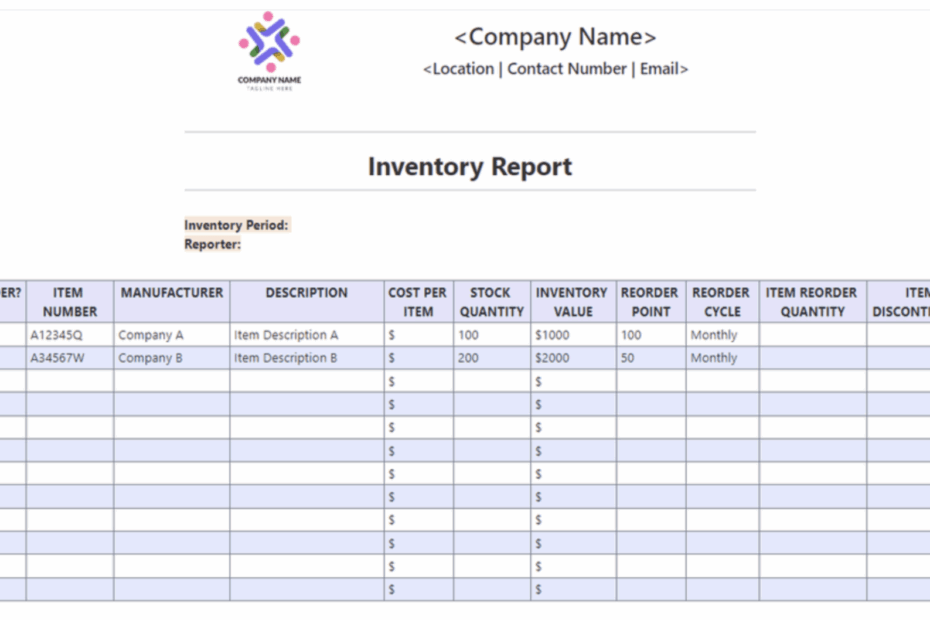Click the Inventory Period field
Screen dimensions: 930x620
point(236,224)
